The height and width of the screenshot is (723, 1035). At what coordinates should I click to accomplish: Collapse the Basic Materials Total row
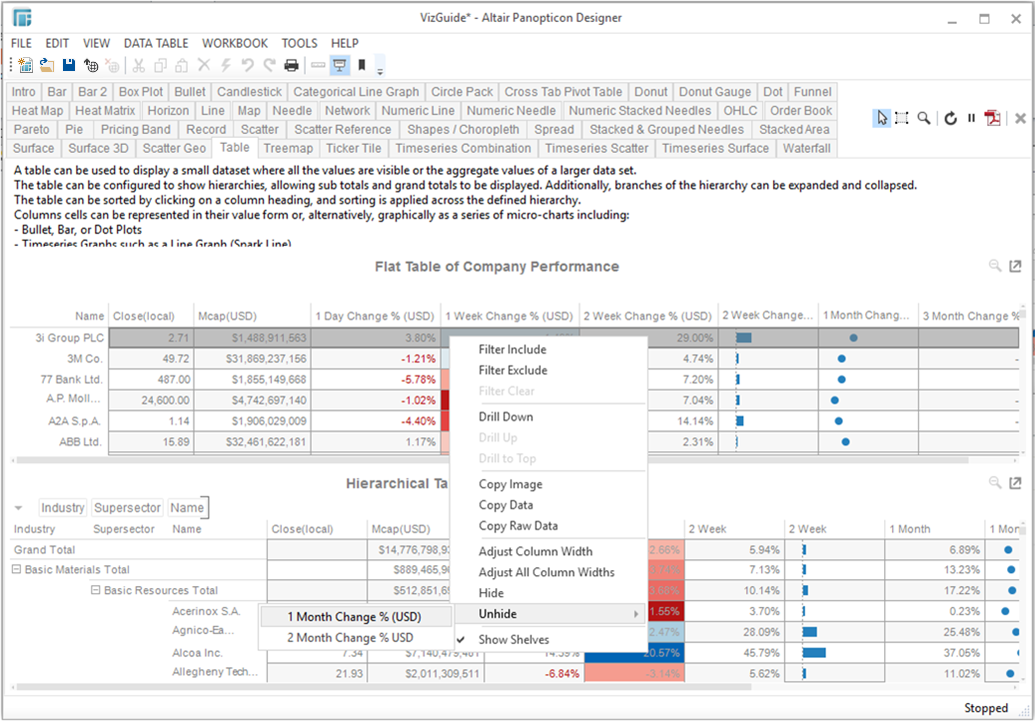click(x=17, y=570)
